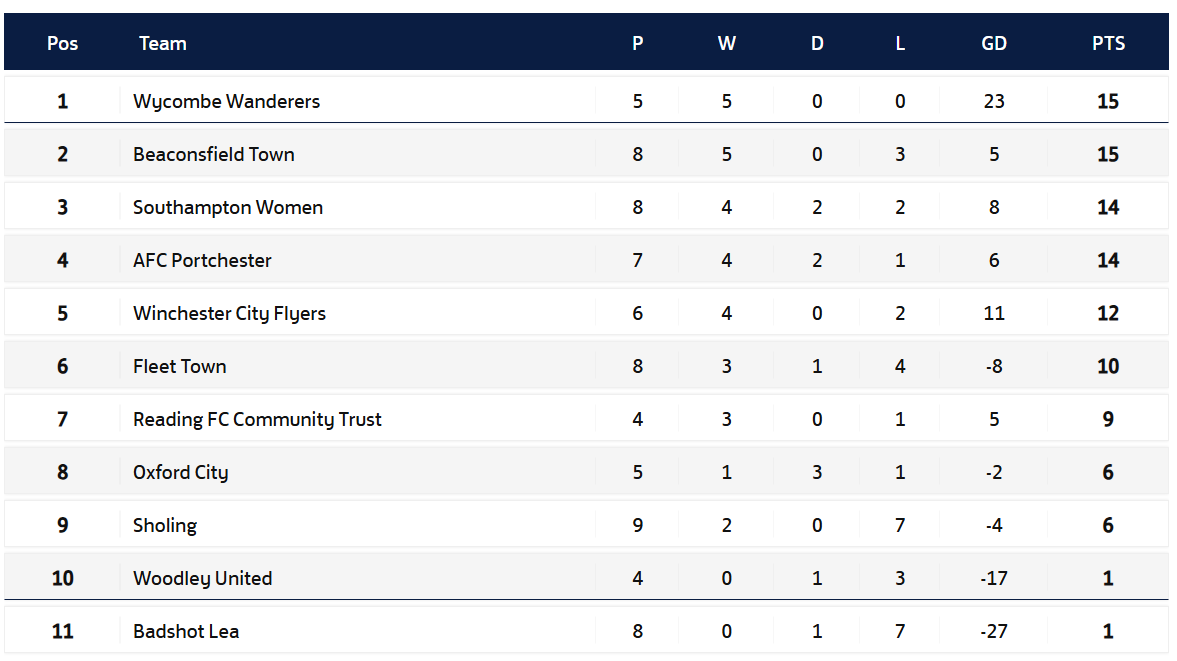Click the Wycombe Wanderers team name
The width and height of the screenshot is (1177, 661).
click(x=226, y=101)
